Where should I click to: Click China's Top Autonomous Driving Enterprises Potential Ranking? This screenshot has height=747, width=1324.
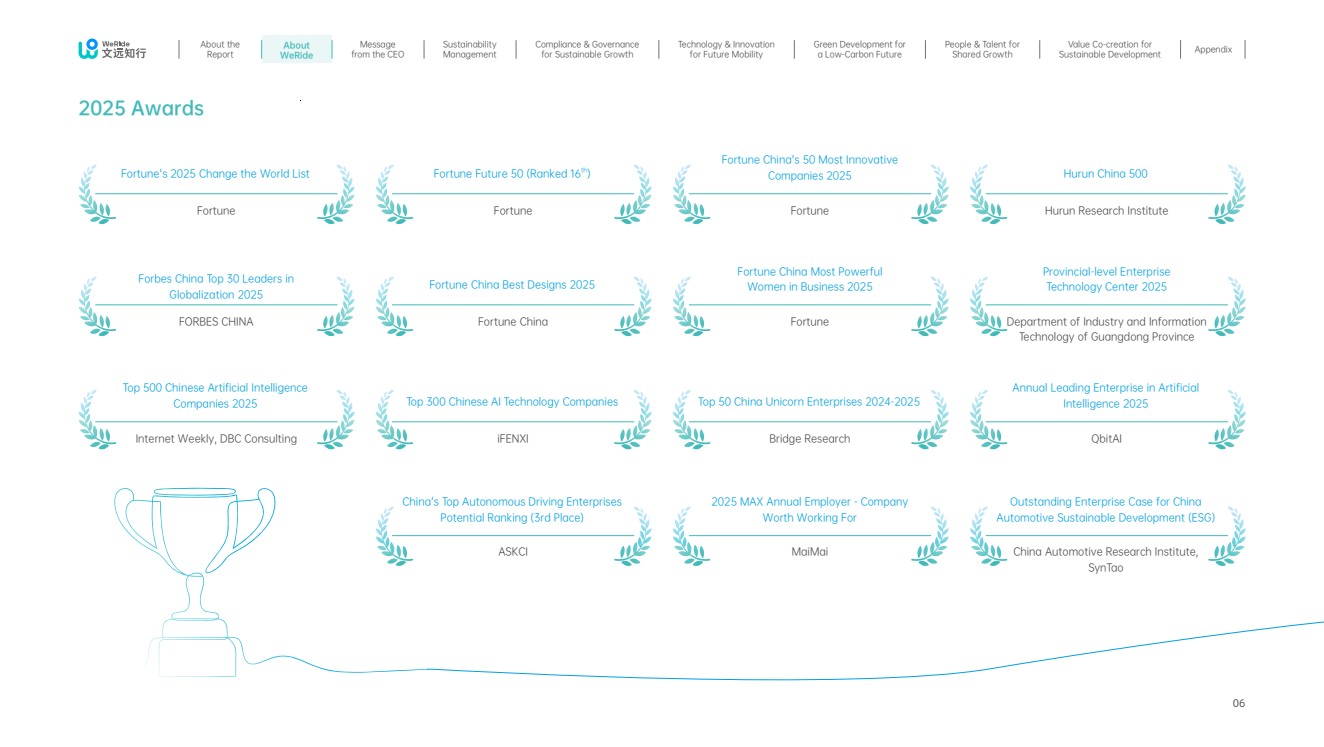(512, 510)
